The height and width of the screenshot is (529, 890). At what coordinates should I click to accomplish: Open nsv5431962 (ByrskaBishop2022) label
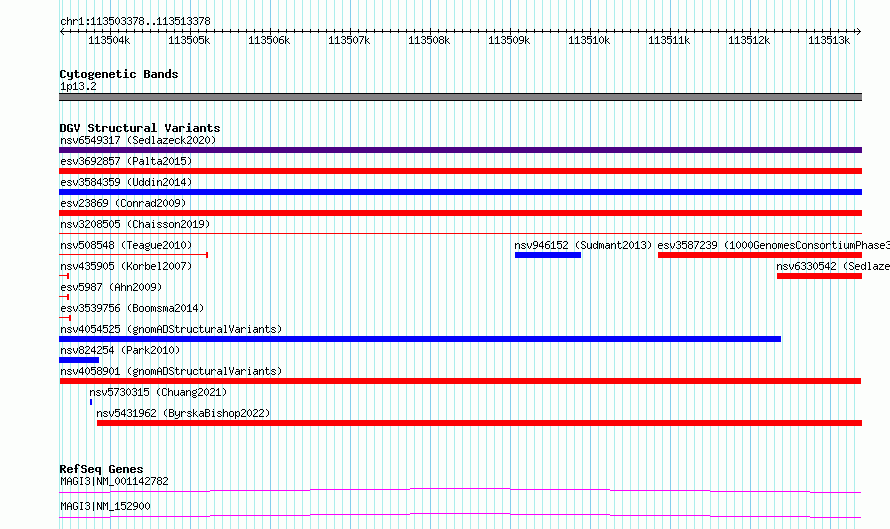point(183,413)
